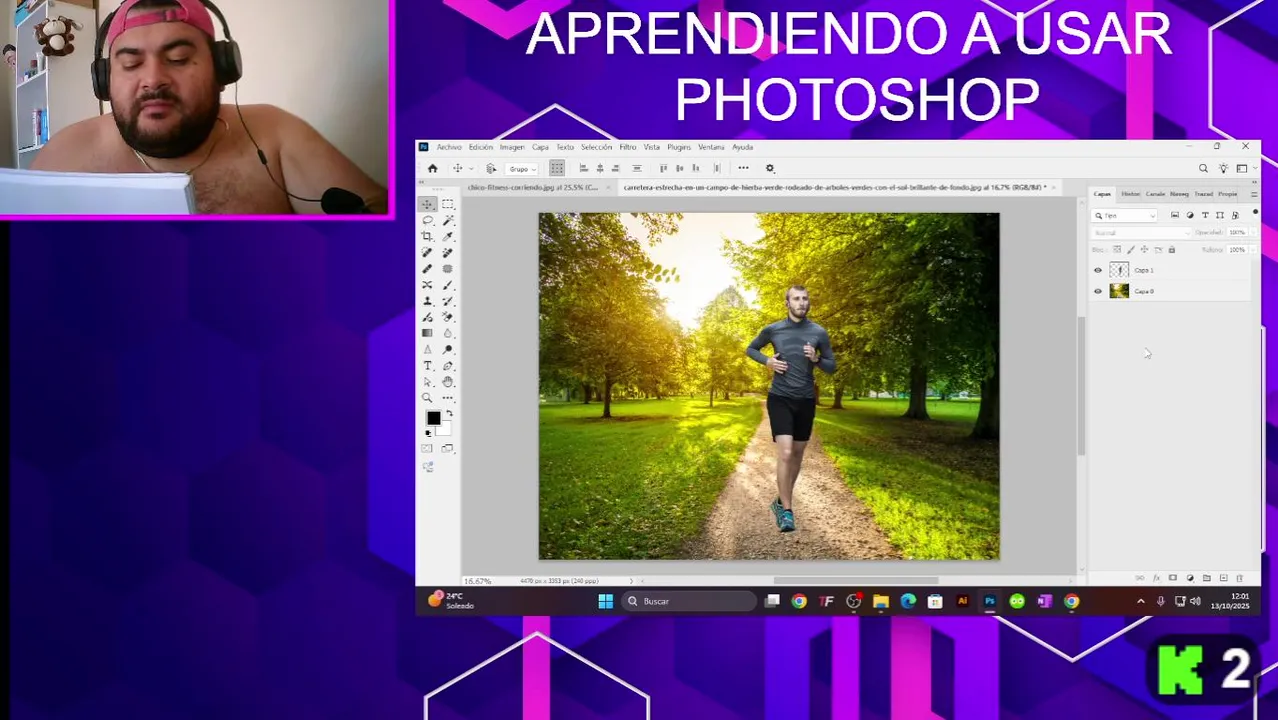This screenshot has height=720, width=1278.
Task: Select the Zoom tool
Action: point(427,397)
